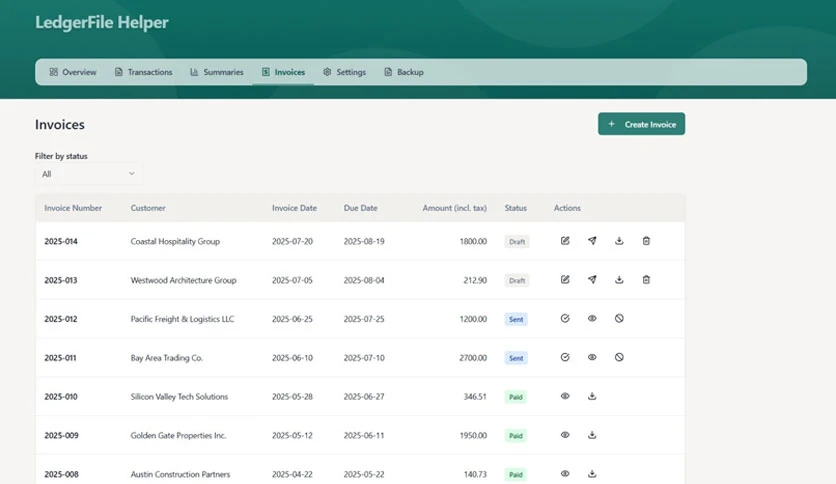This screenshot has height=484, width=836.
Task: Click invoice number 2025-009
Action: coord(61,435)
